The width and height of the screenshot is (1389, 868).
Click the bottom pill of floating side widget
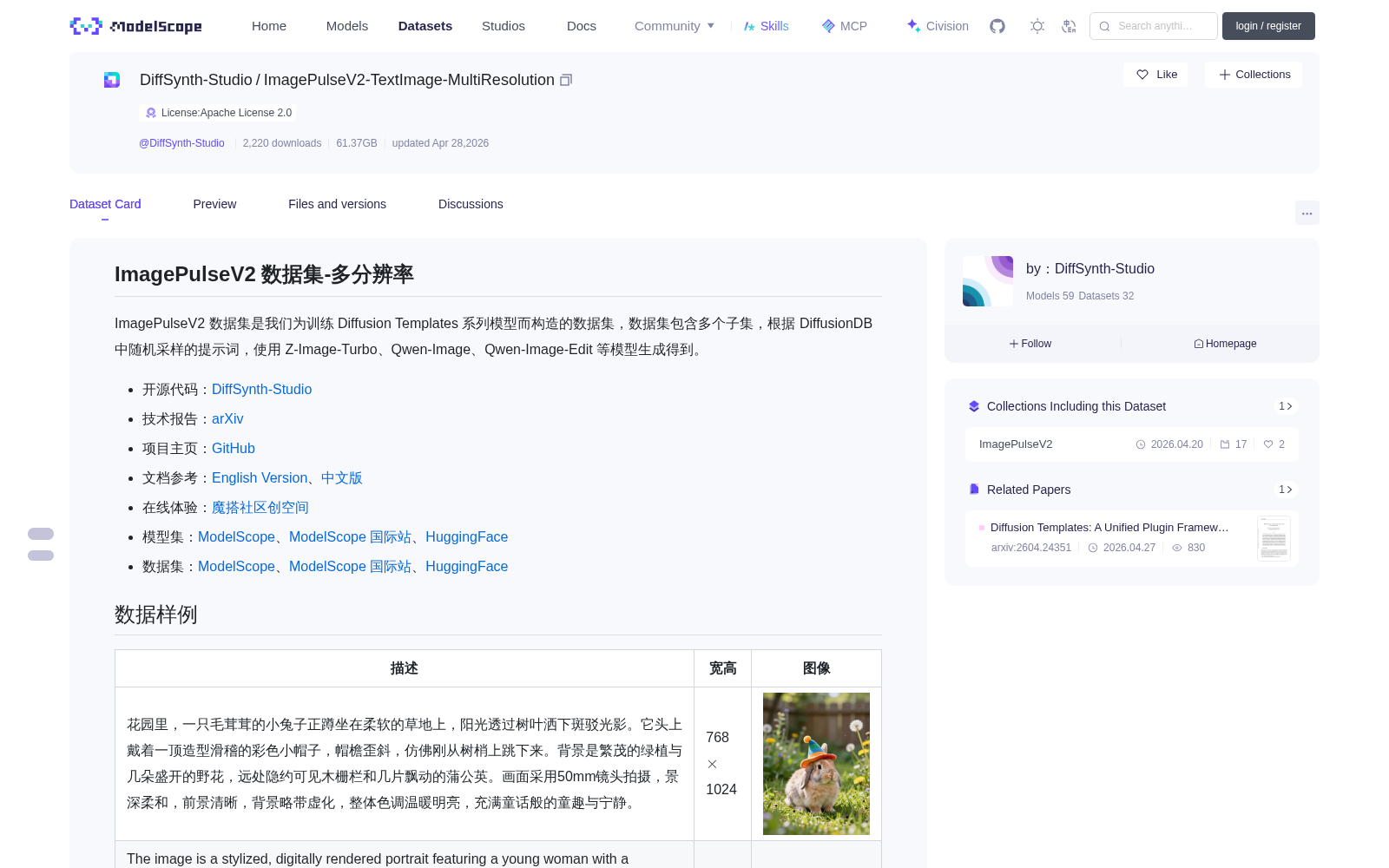pyautogui.click(x=41, y=556)
